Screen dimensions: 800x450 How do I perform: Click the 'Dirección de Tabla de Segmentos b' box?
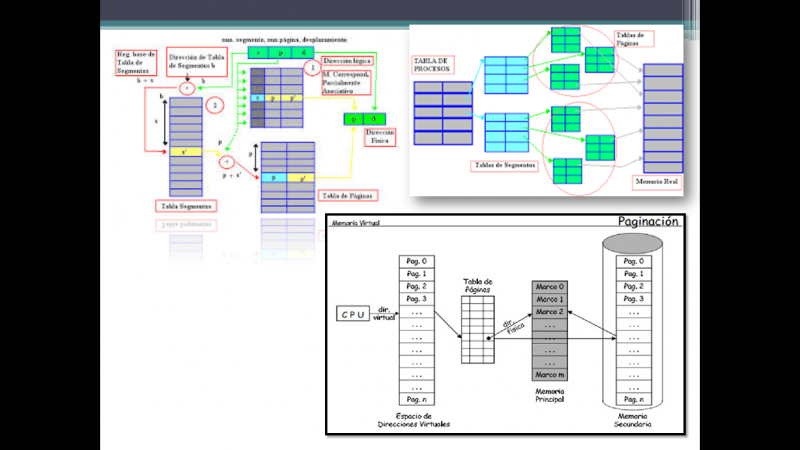point(203,62)
